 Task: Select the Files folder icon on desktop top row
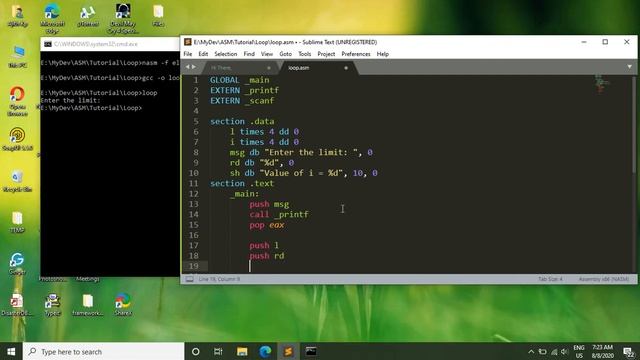(158, 16)
